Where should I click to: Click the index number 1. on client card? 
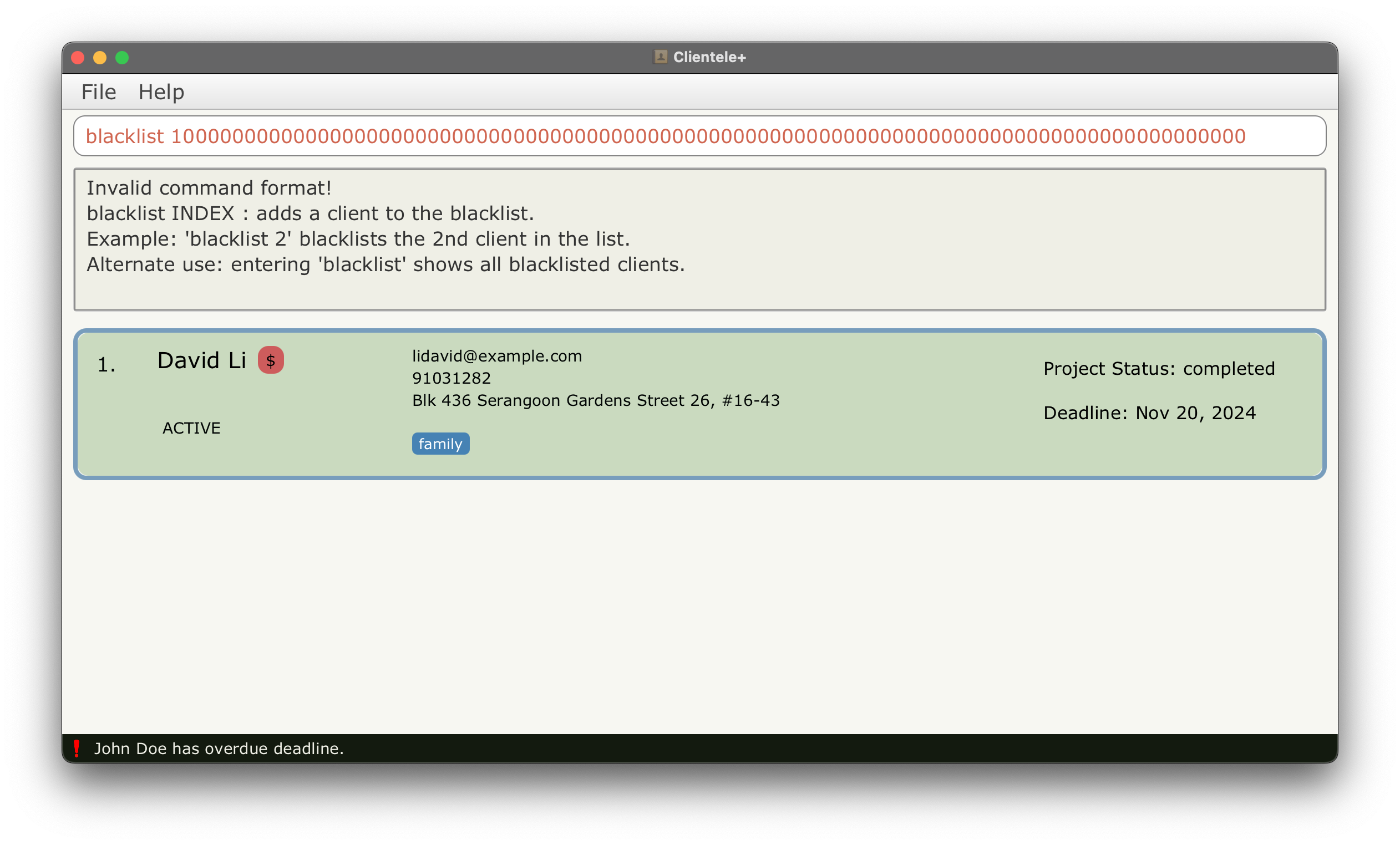tap(106, 365)
